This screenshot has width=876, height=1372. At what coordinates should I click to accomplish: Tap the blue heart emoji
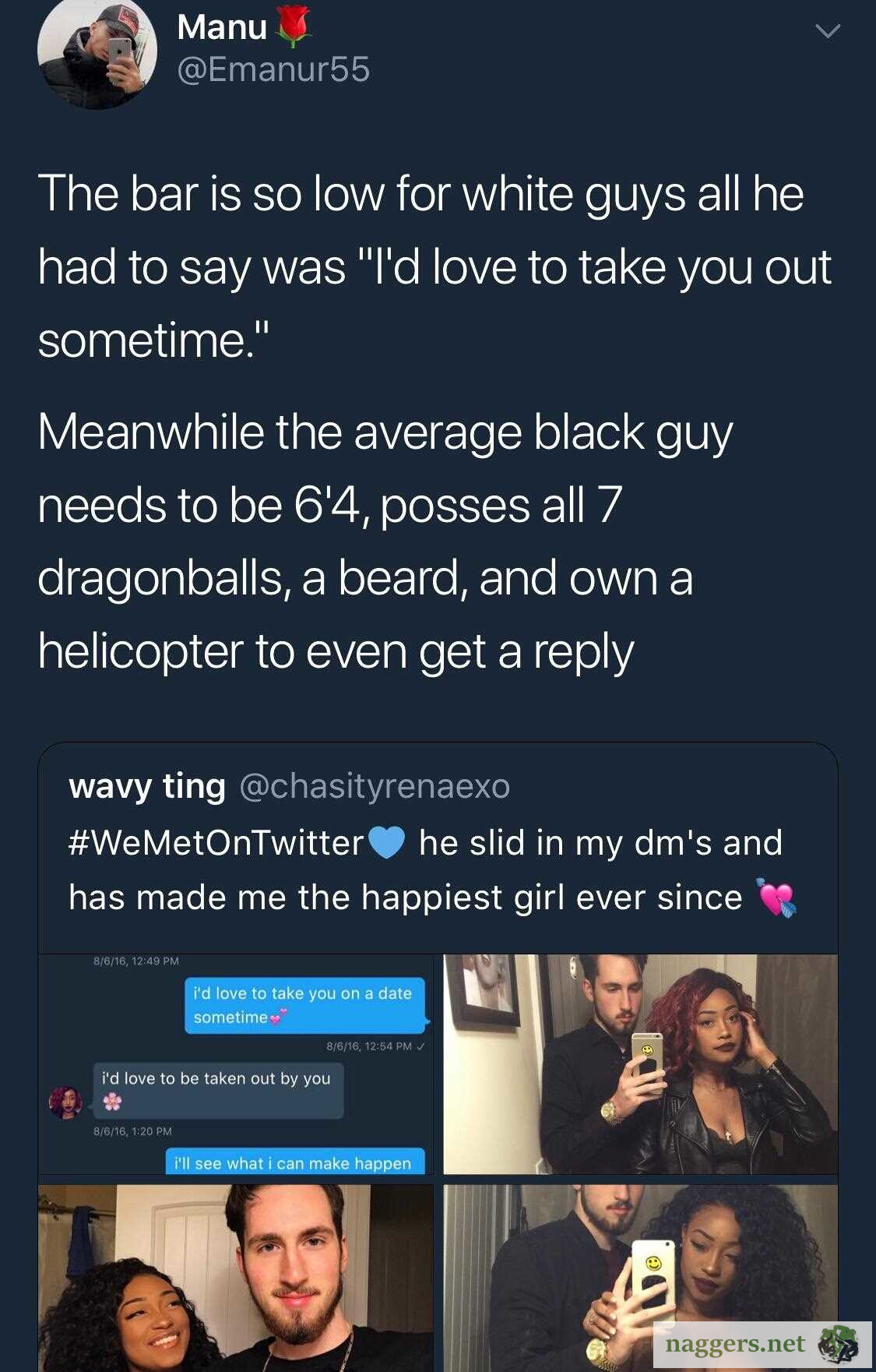tap(386, 843)
